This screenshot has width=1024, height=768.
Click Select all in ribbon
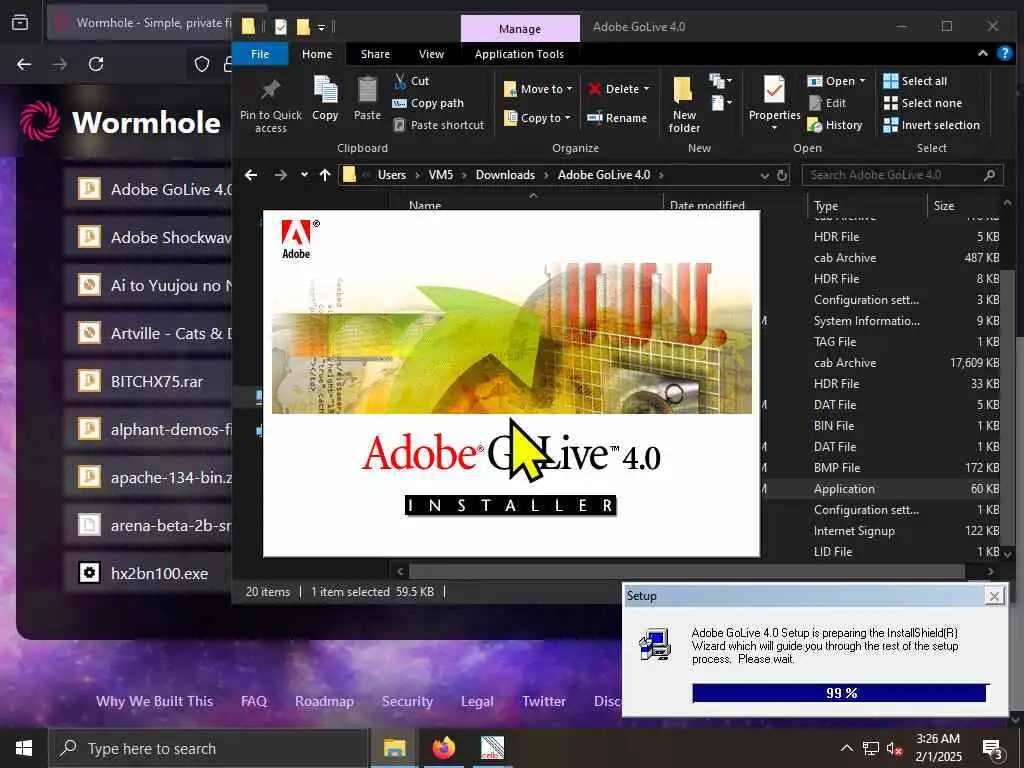[x=915, y=81]
